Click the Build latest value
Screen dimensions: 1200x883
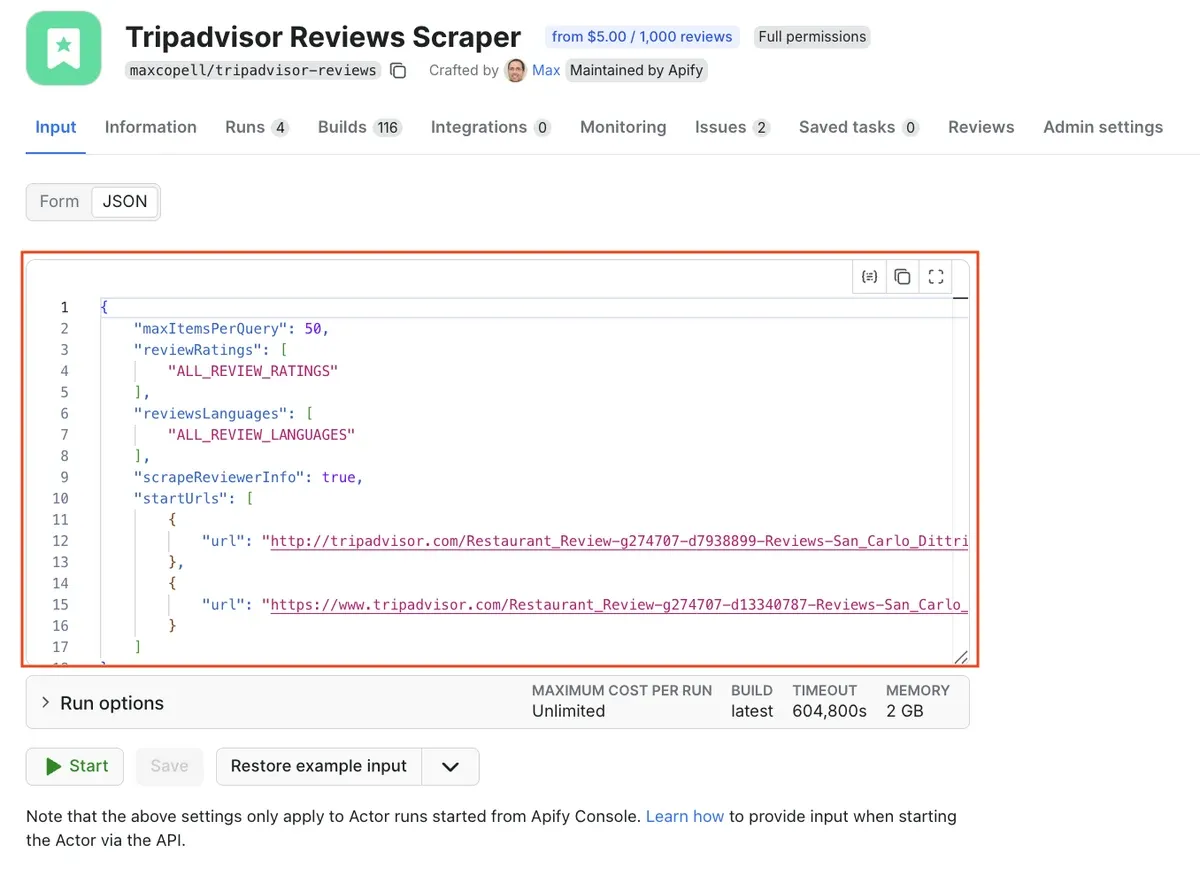(752, 711)
